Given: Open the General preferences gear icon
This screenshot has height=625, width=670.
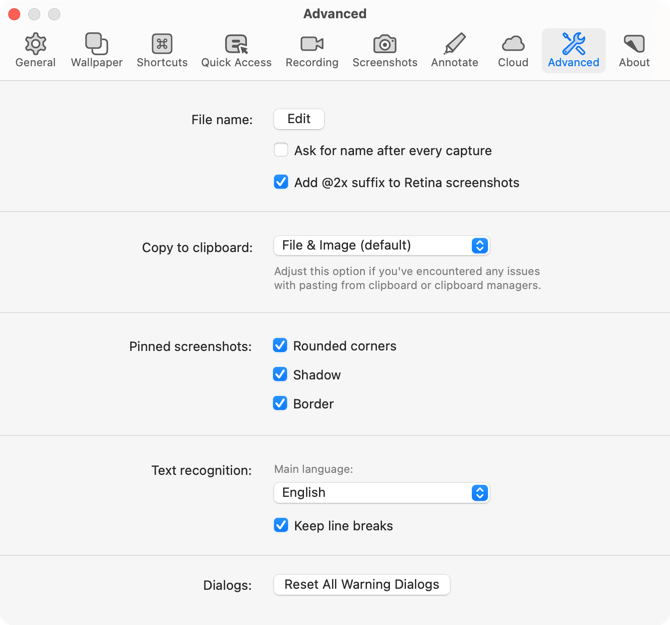Looking at the screenshot, I should pos(35,44).
